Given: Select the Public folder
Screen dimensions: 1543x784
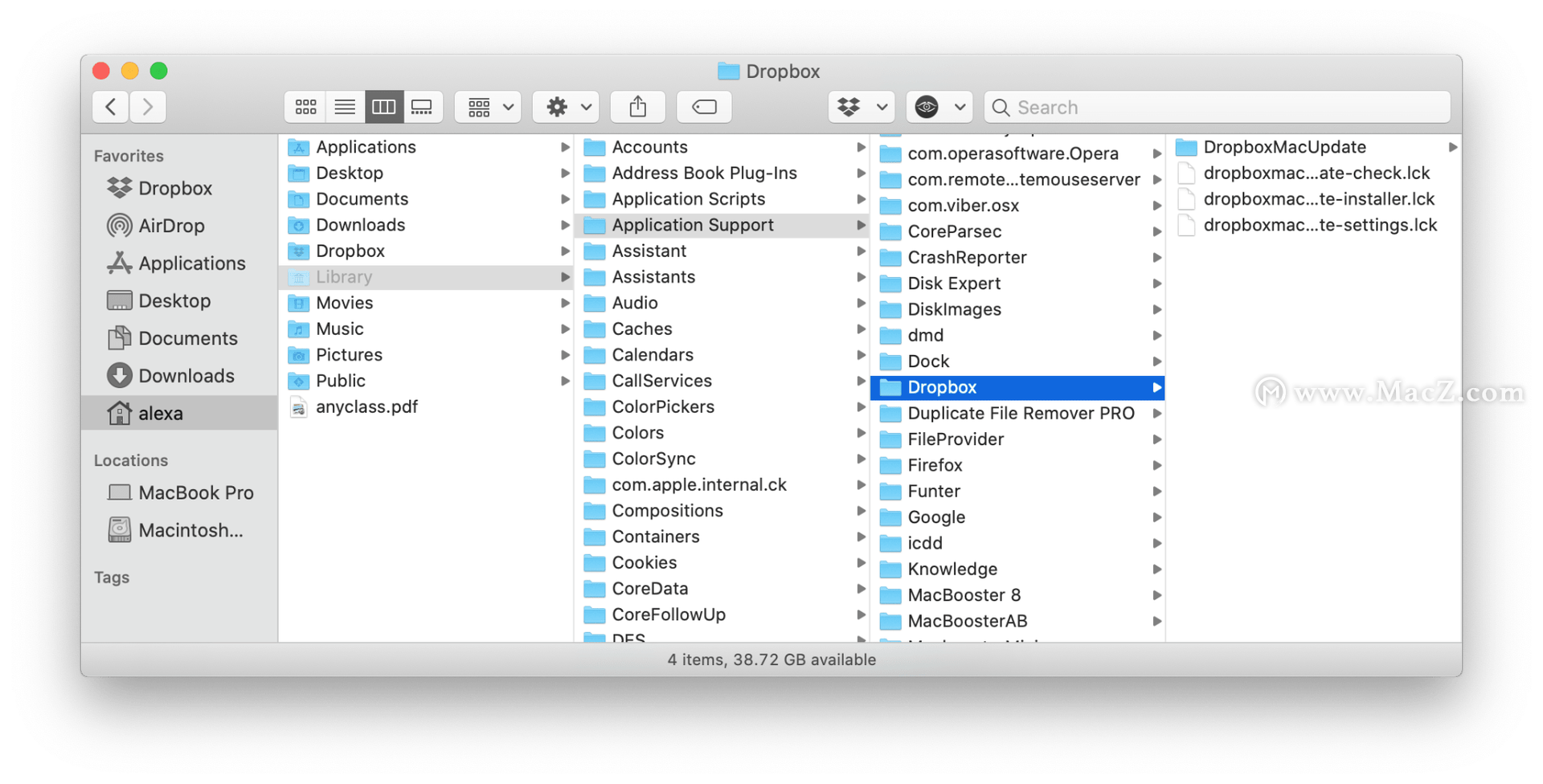Looking at the screenshot, I should tap(426, 381).
